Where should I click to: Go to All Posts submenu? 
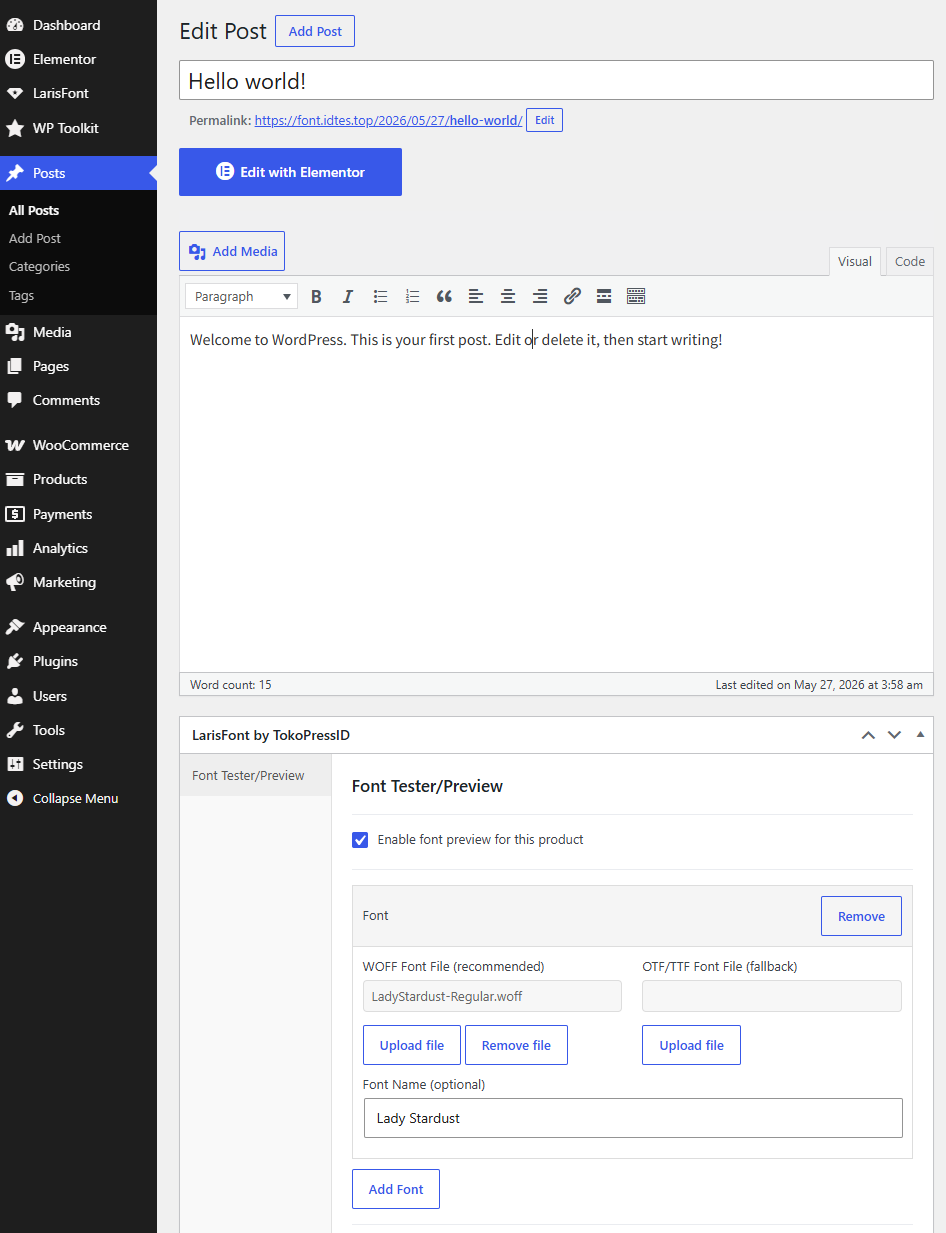click(34, 210)
